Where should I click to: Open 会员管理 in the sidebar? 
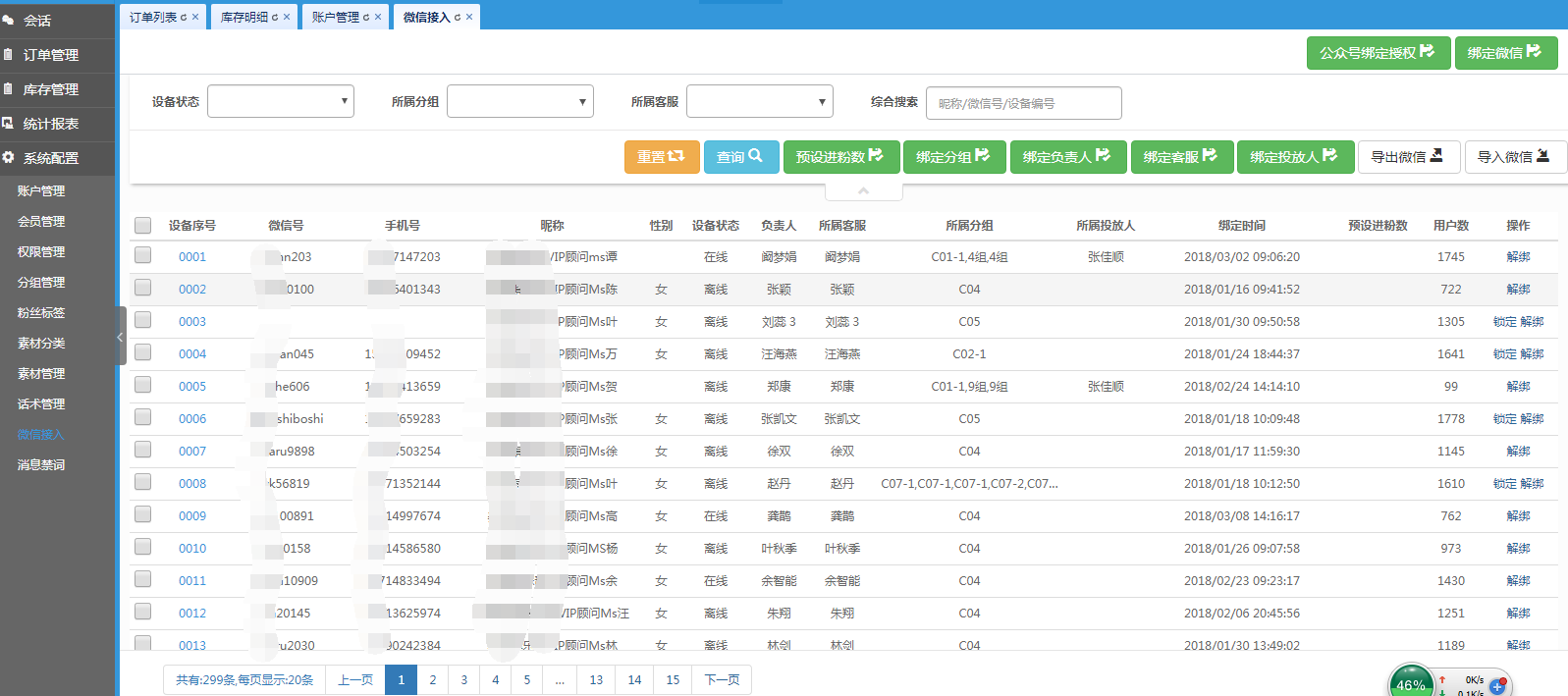pyautogui.click(x=41, y=222)
